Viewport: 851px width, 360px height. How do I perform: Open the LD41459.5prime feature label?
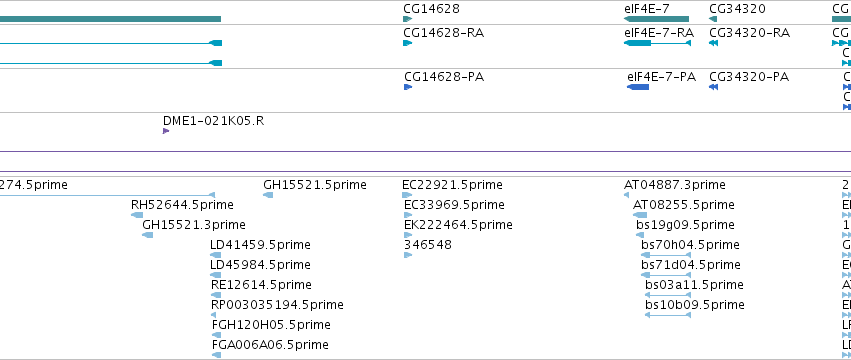coord(260,245)
